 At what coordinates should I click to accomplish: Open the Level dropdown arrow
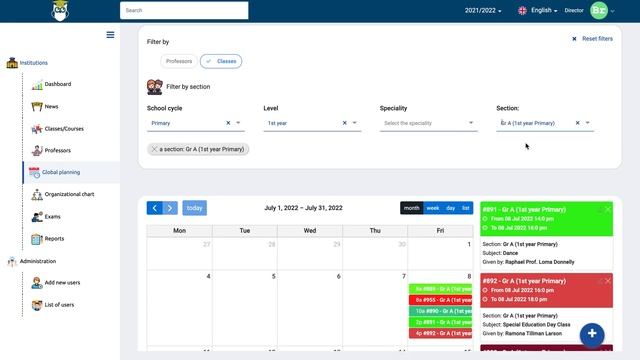click(355, 123)
